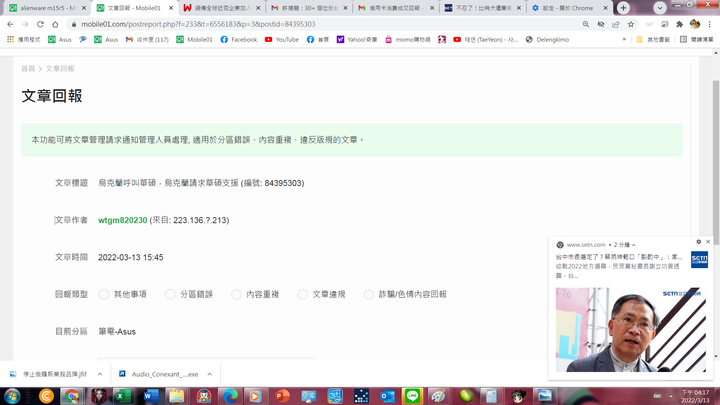Open the Chrome three-dot menu
Image resolution: width=720 pixels, height=405 pixels.
[709, 24]
